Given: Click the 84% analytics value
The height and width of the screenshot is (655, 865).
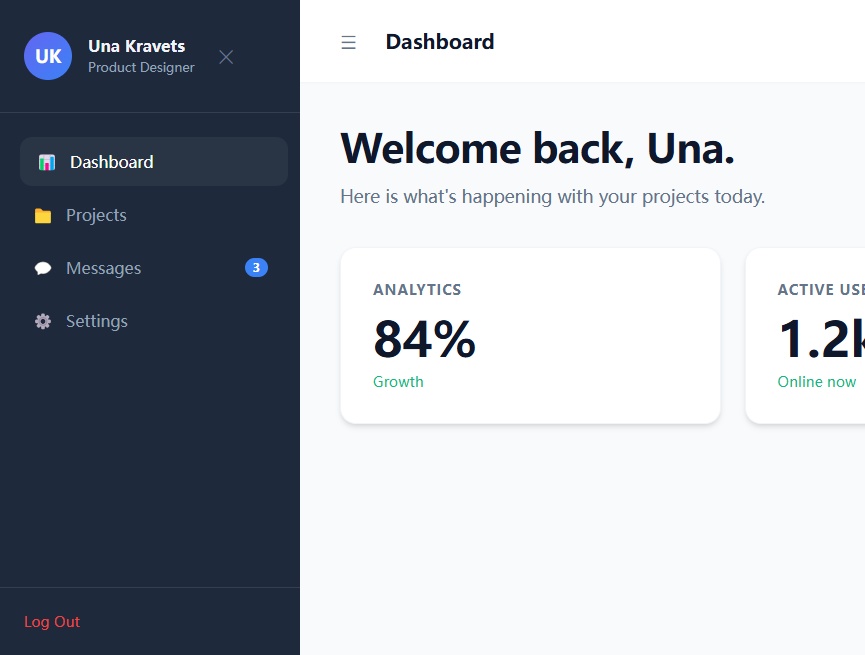Looking at the screenshot, I should pos(424,338).
